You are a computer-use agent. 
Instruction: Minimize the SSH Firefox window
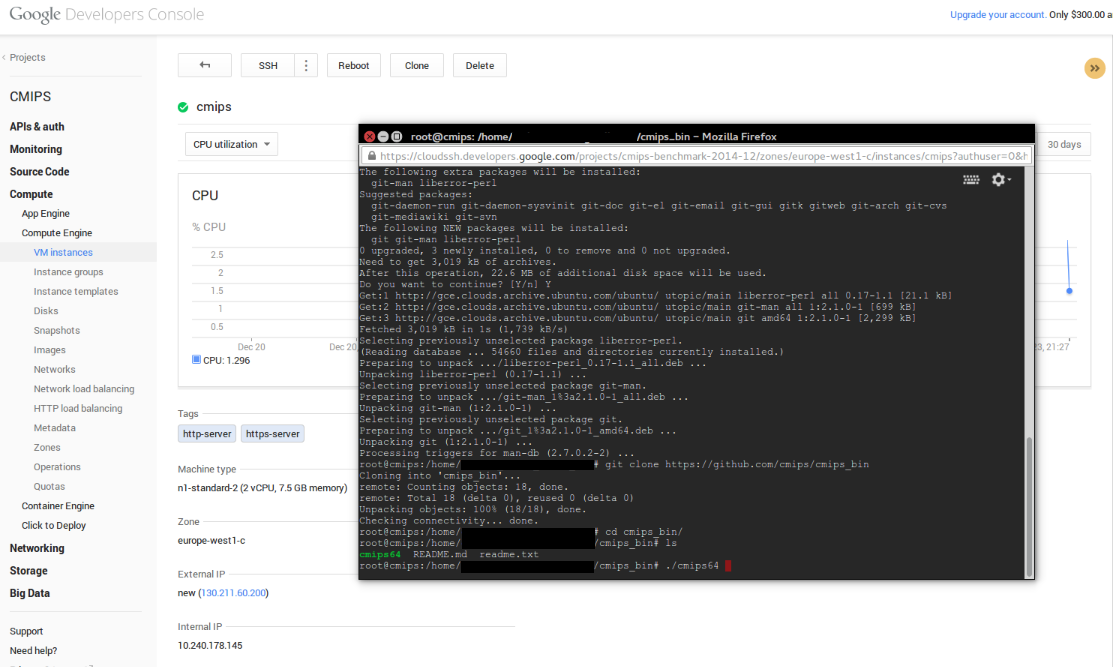click(x=383, y=136)
